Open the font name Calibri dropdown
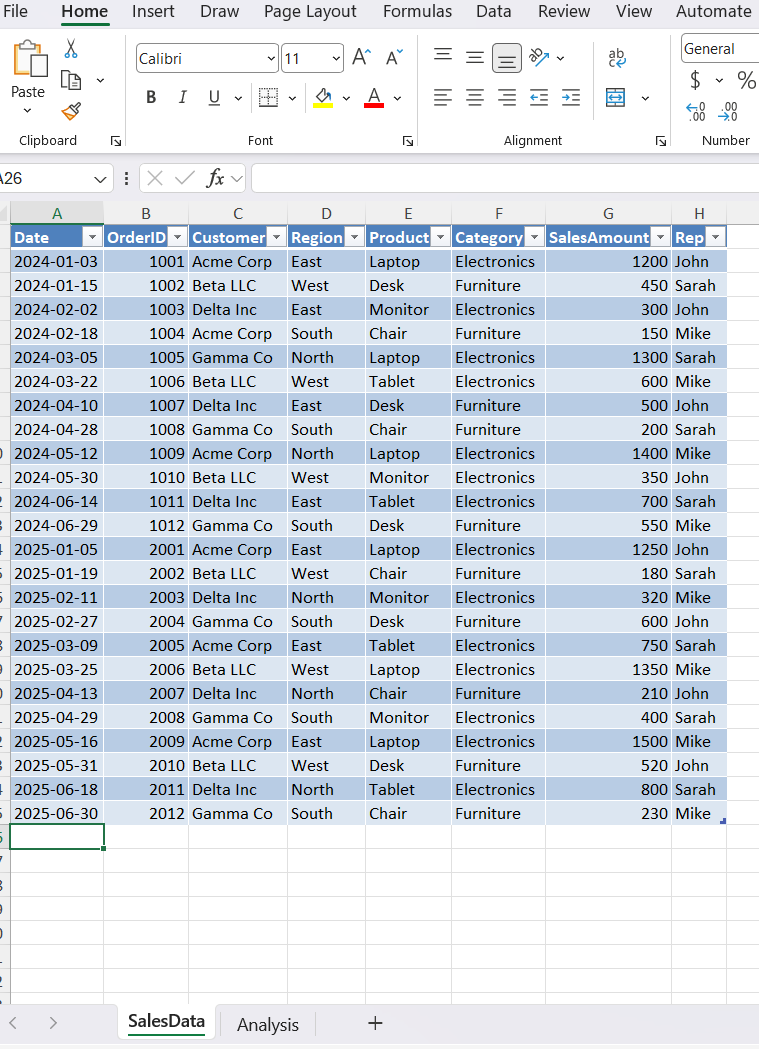Screen dimensions: 759x1049 271,59
